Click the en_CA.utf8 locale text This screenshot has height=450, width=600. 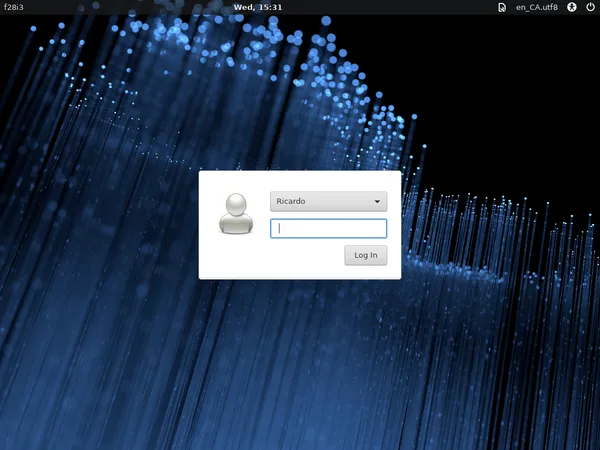tap(536, 7)
